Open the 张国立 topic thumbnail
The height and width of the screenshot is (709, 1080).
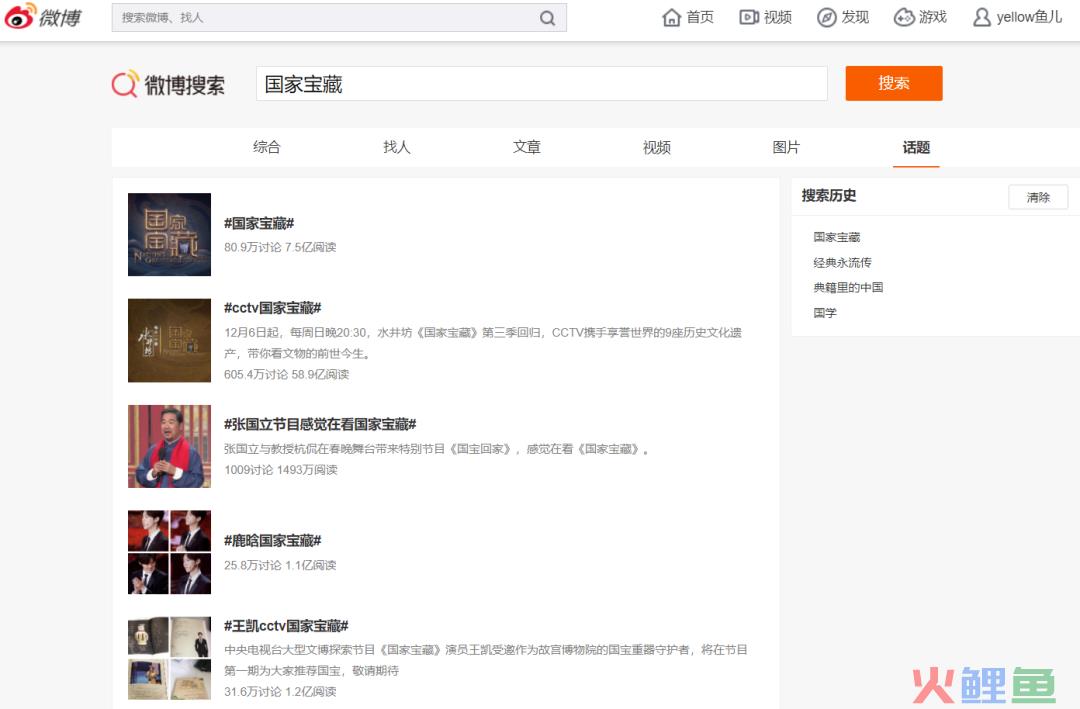click(169, 446)
